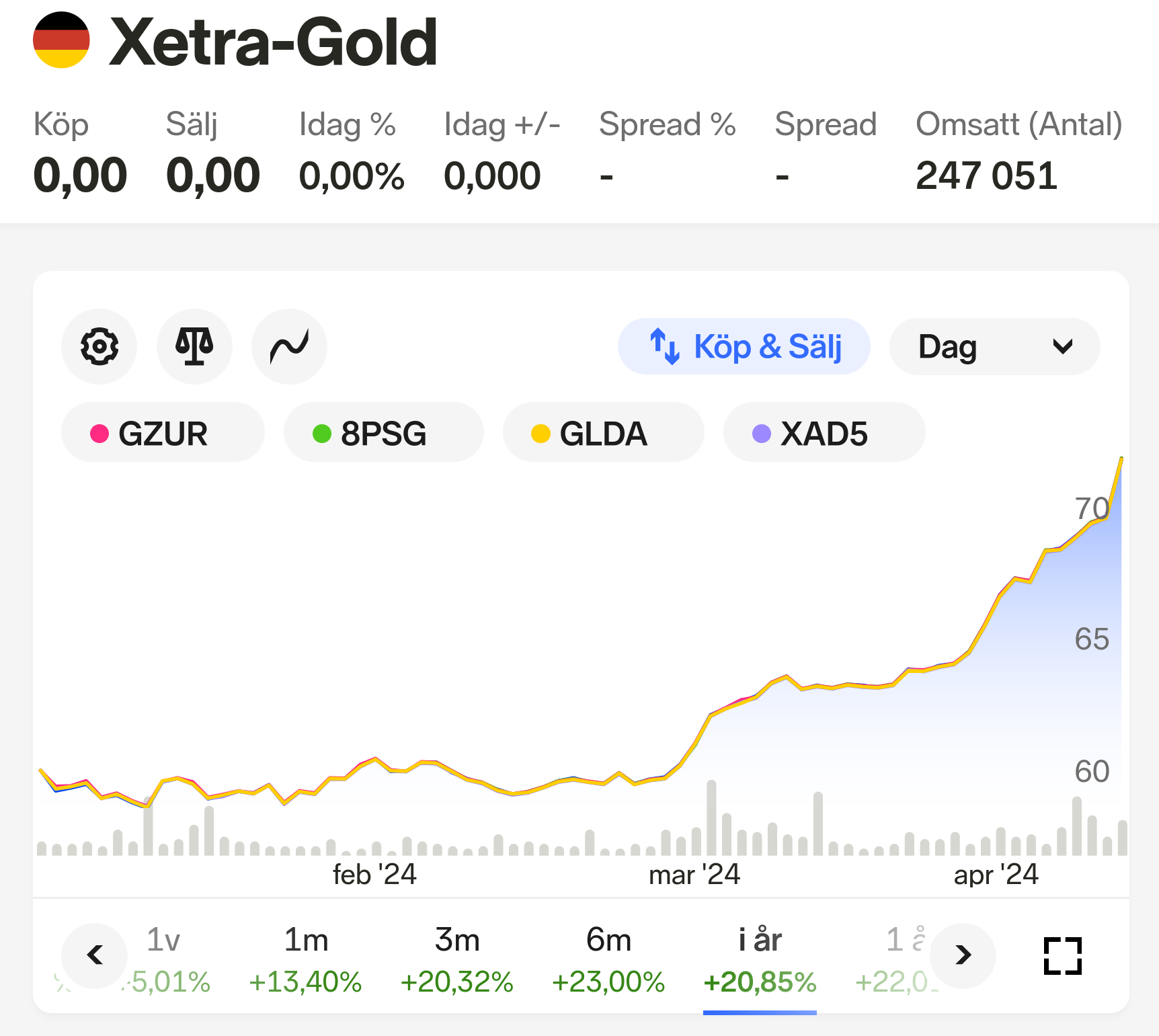This screenshot has width=1159, height=1036.
Task: Switch to the 6m period tab
Action: click(608, 961)
